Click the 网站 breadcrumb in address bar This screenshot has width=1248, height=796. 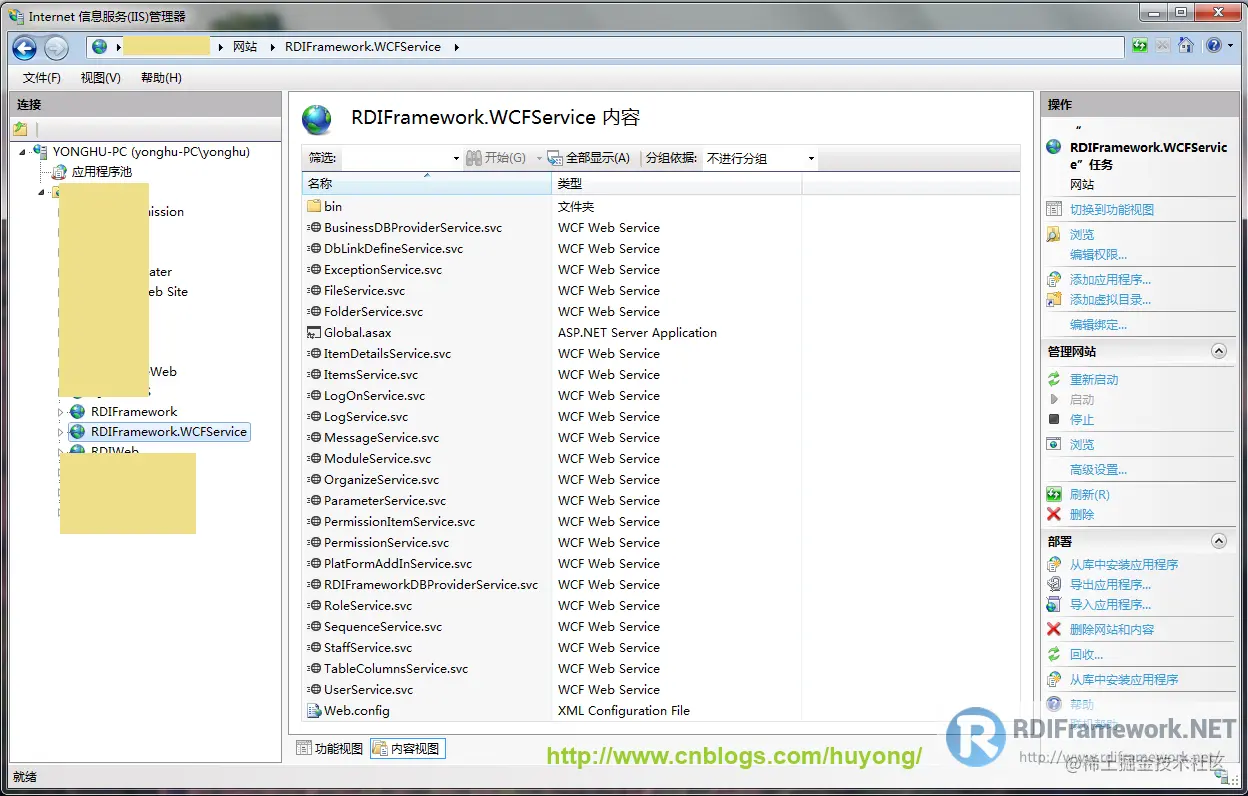[x=245, y=47]
